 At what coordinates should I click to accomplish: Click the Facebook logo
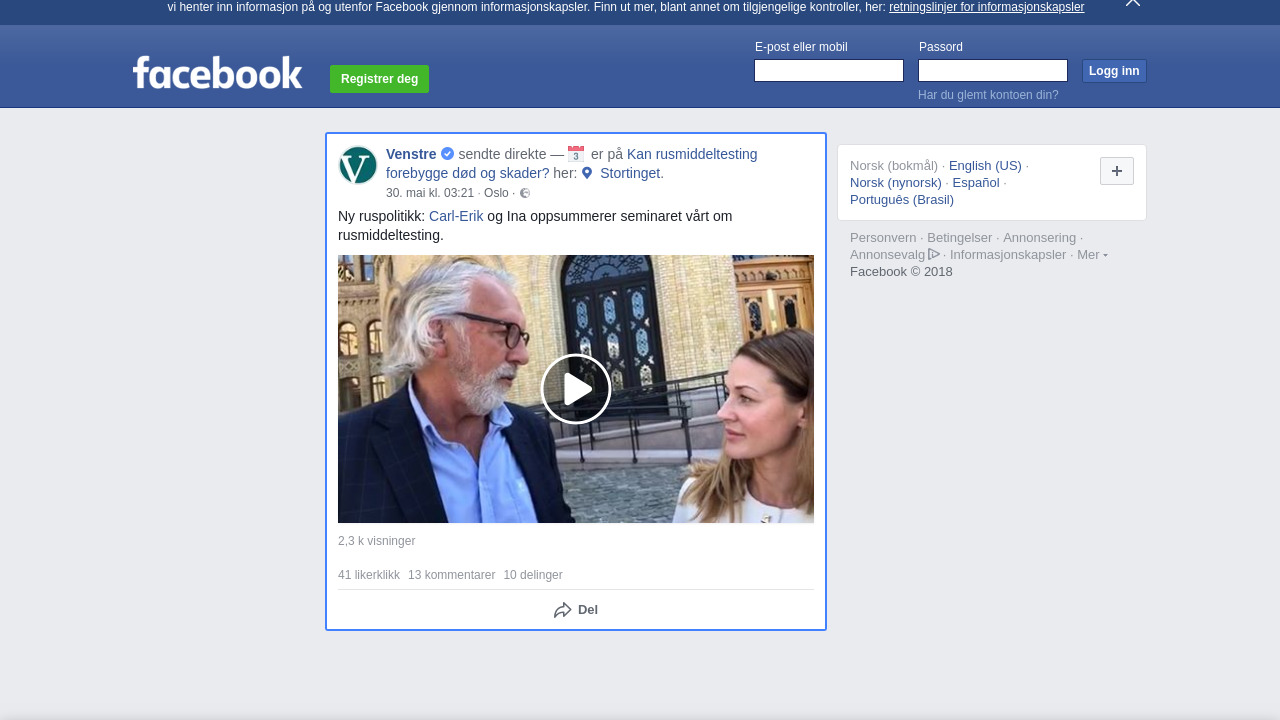(x=217, y=72)
